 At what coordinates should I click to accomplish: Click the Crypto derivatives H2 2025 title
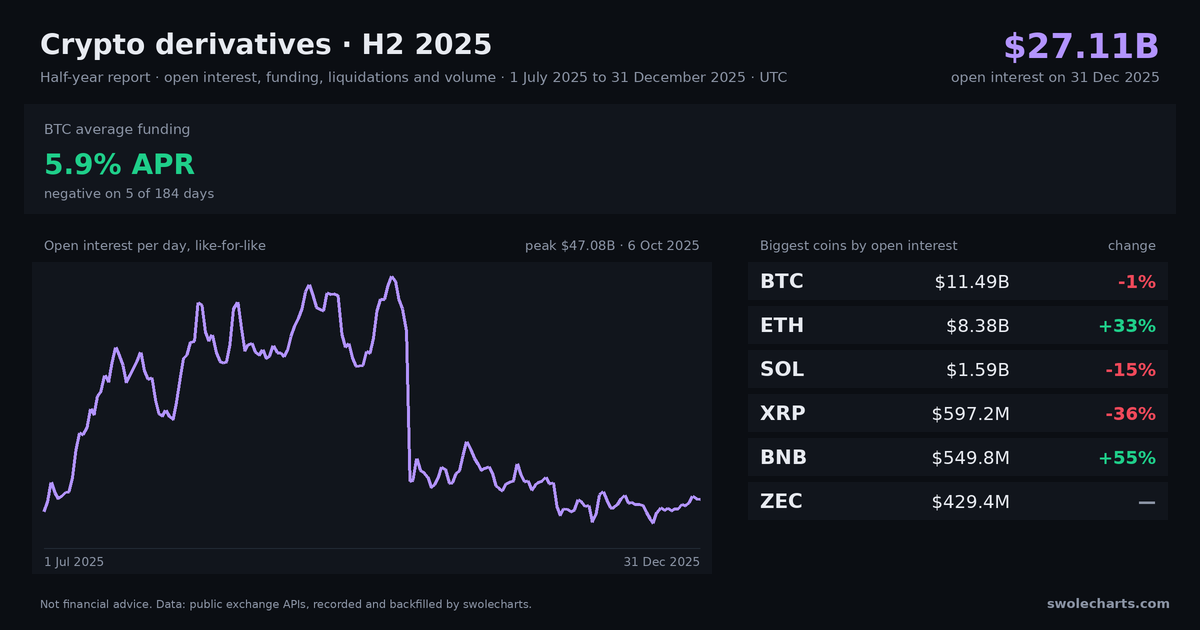click(266, 45)
